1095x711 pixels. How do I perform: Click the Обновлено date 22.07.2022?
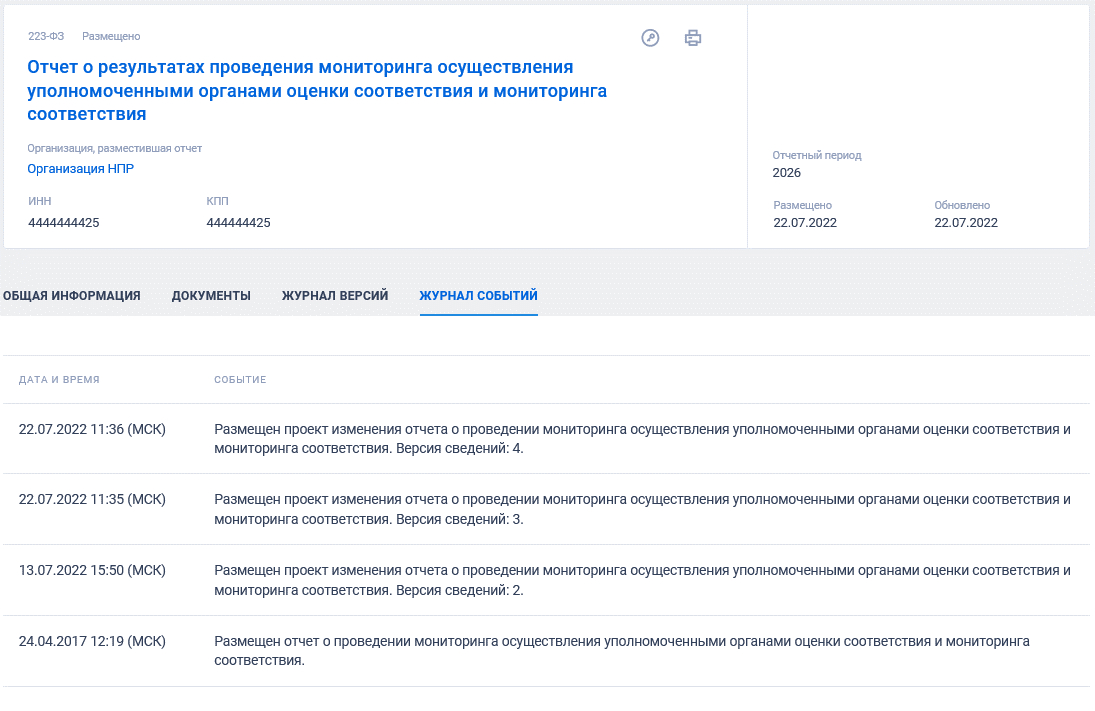pos(966,223)
